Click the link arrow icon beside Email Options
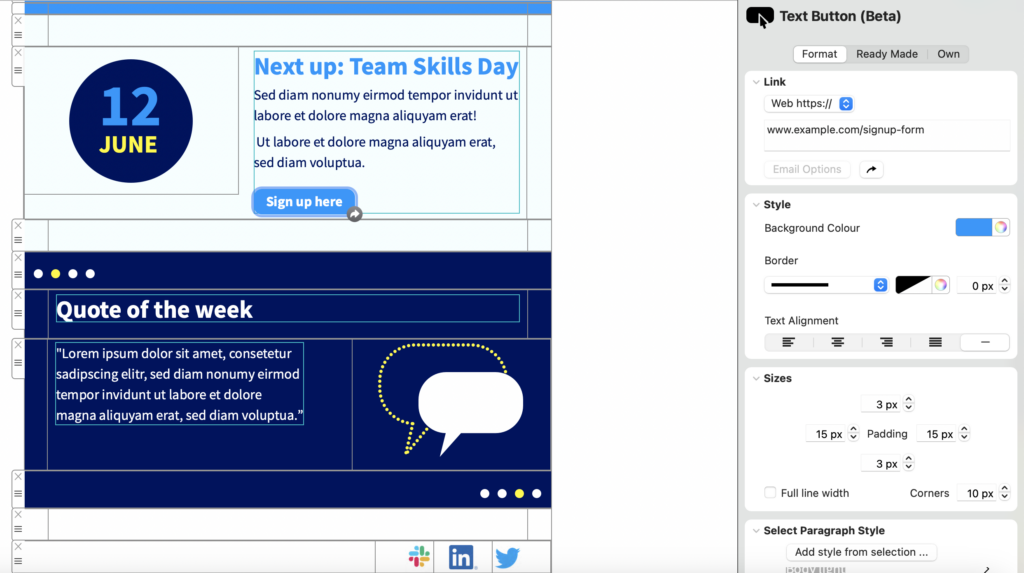Image resolution: width=1024 pixels, height=573 pixels. 871,169
